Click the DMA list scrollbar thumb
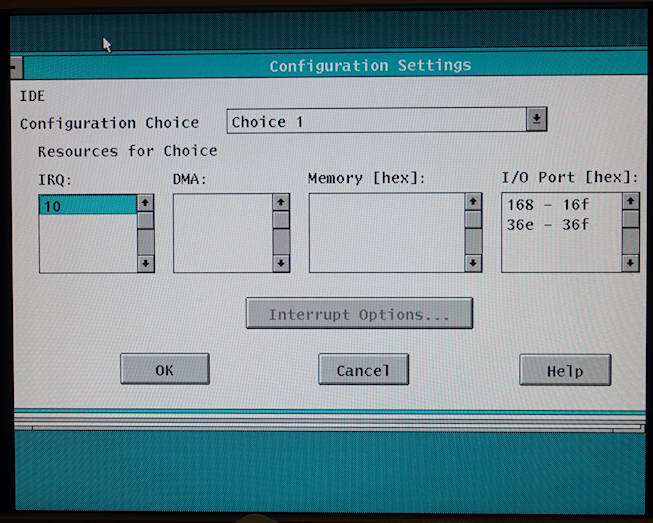The width and height of the screenshot is (653, 523). click(x=281, y=220)
